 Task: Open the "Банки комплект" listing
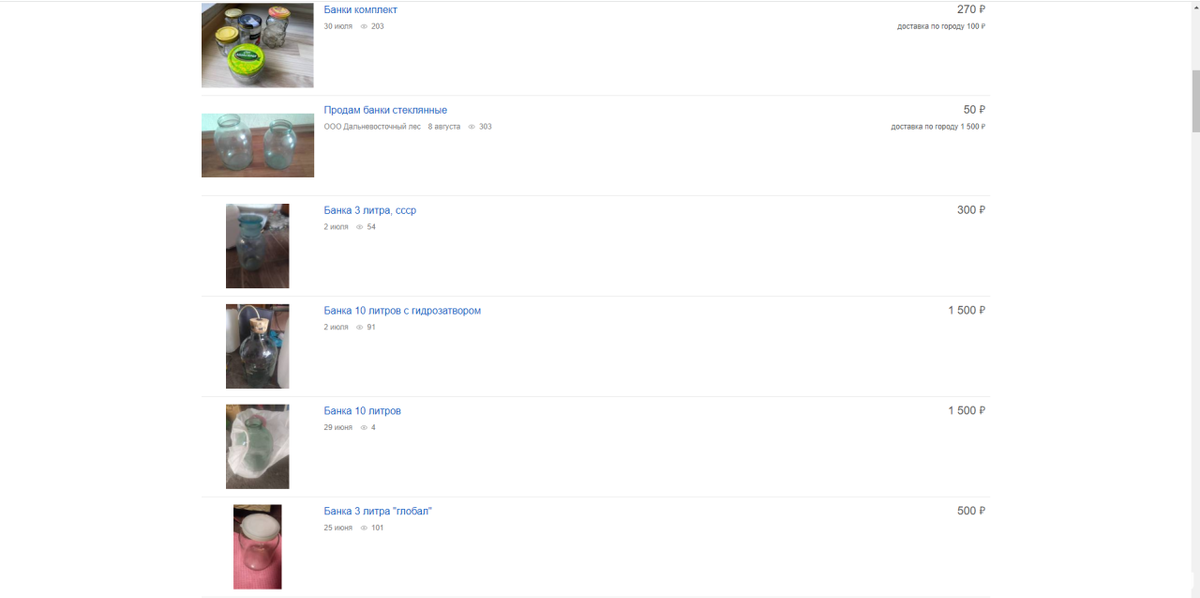[360, 10]
